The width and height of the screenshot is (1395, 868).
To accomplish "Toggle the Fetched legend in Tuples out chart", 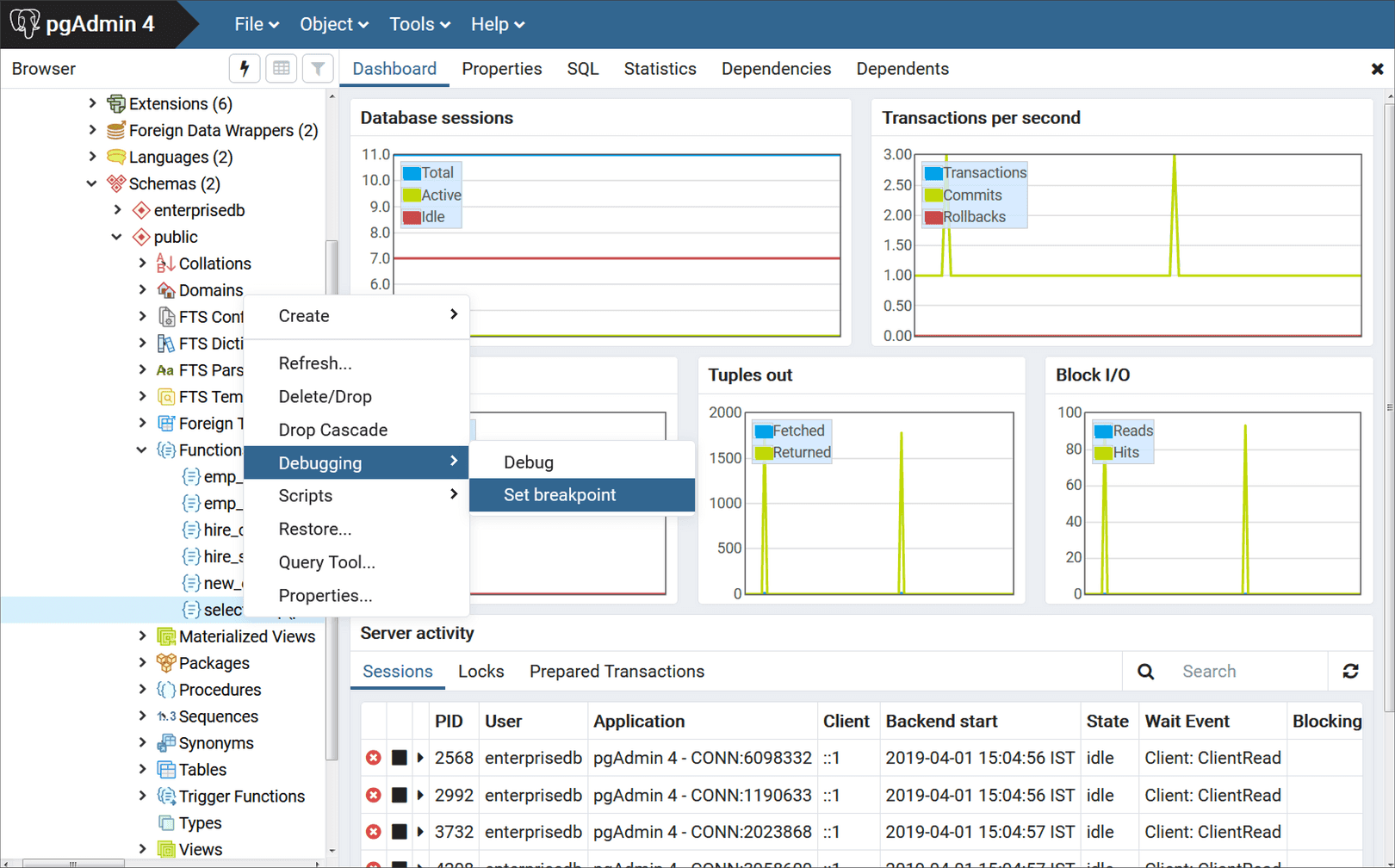I will point(790,430).
